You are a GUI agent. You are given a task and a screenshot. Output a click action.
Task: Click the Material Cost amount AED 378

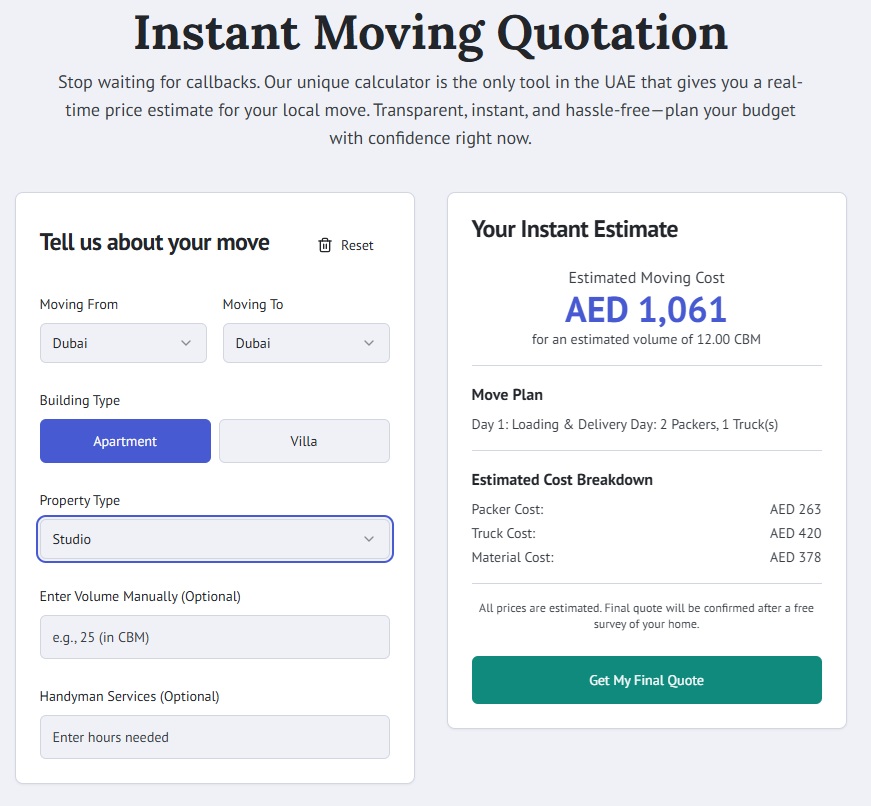click(x=795, y=557)
